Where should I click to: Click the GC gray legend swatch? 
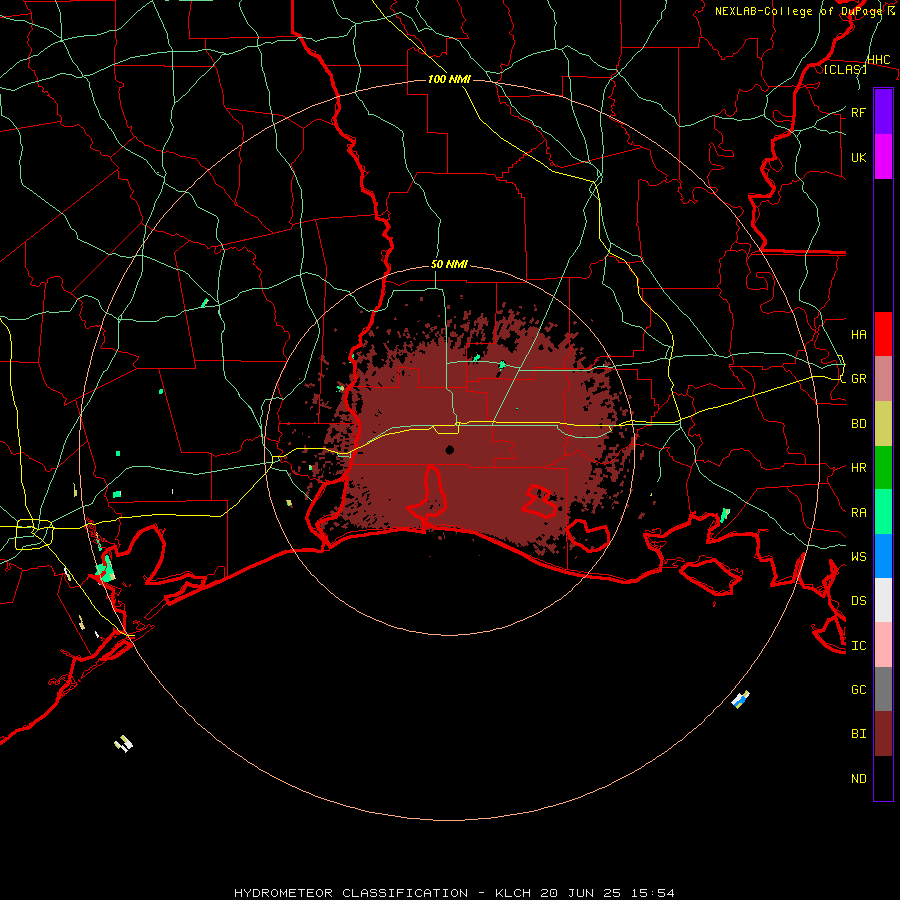point(883,689)
